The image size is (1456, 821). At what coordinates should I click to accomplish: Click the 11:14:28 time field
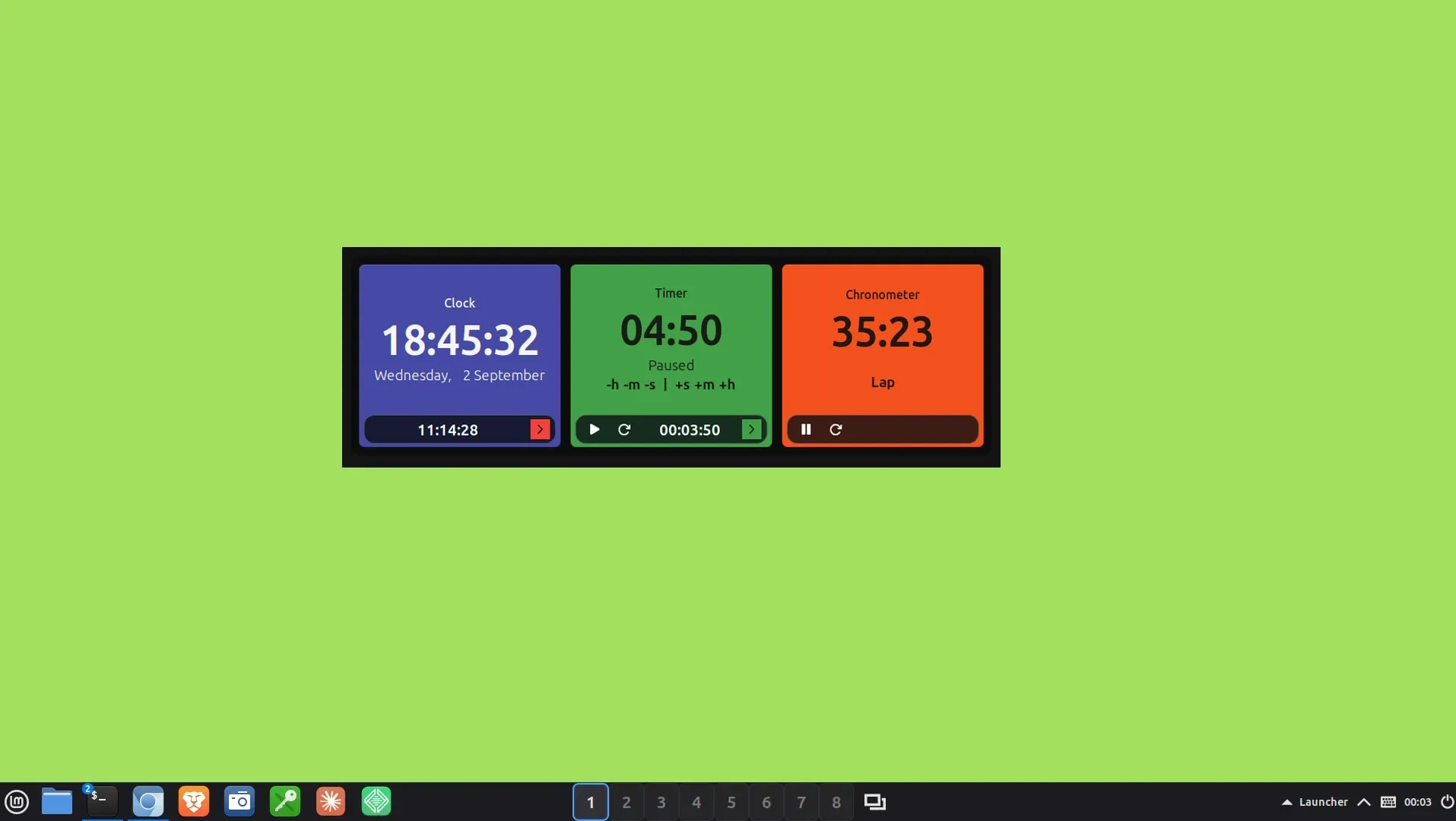448,430
